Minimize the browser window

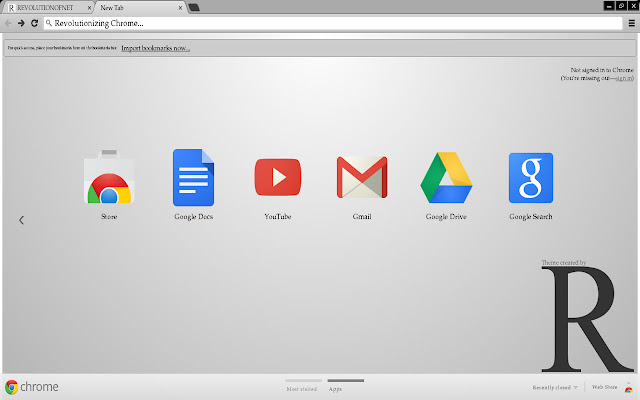coord(609,6)
